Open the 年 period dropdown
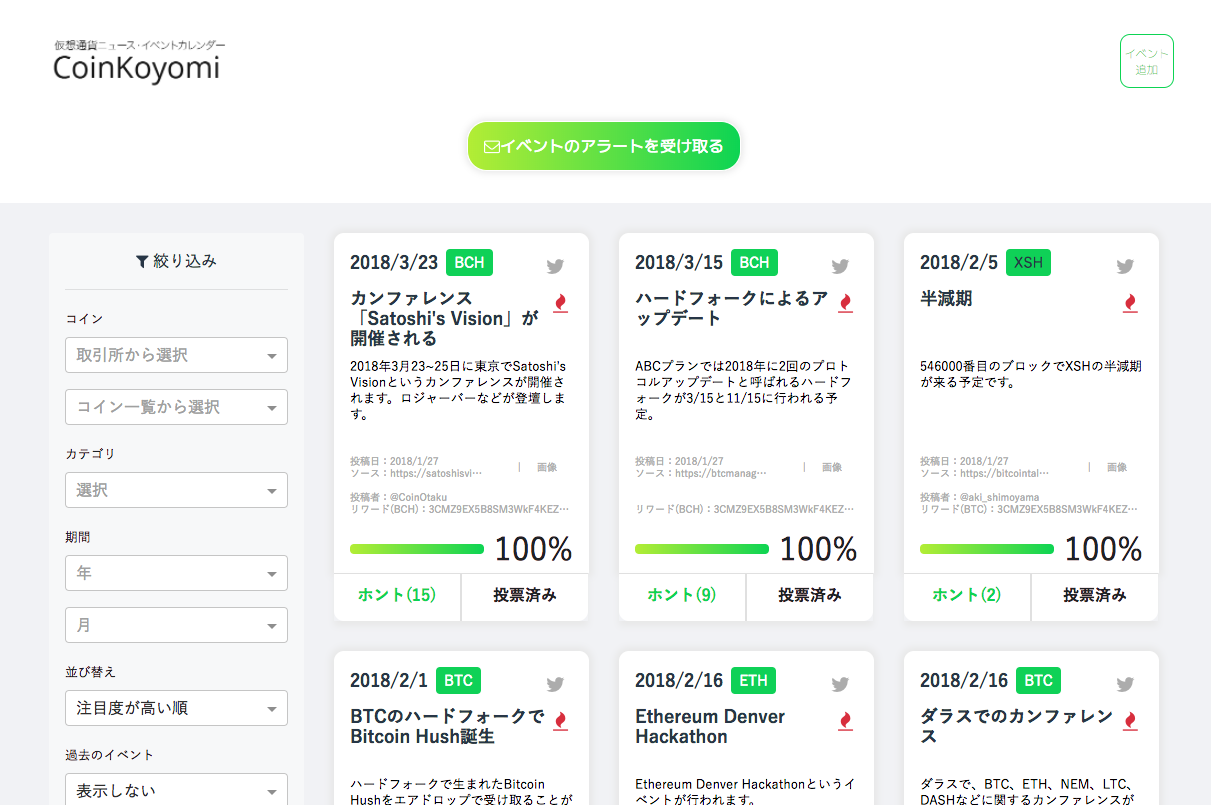 176,573
